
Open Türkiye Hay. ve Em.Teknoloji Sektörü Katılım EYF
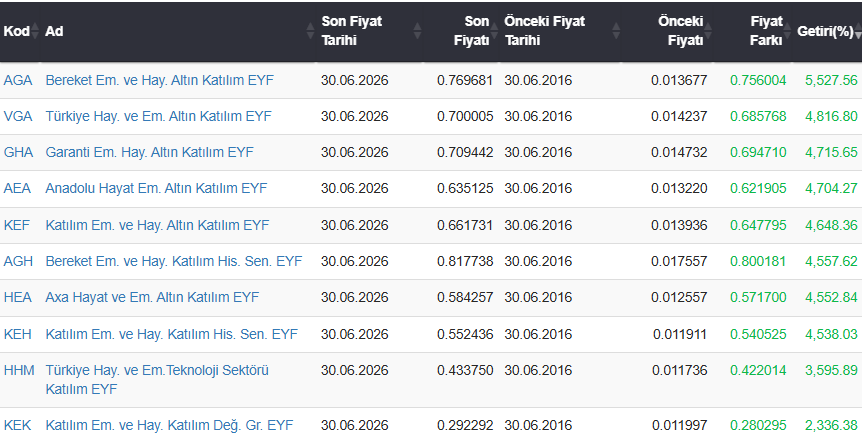click(157, 380)
